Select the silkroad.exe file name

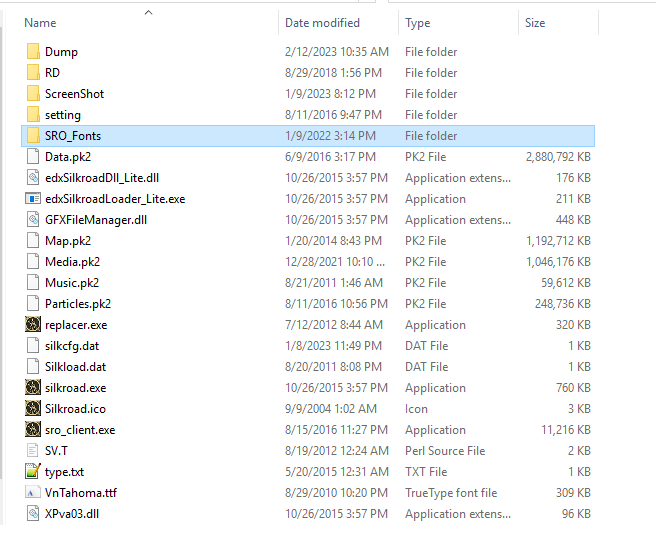pyautogui.click(x=75, y=388)
